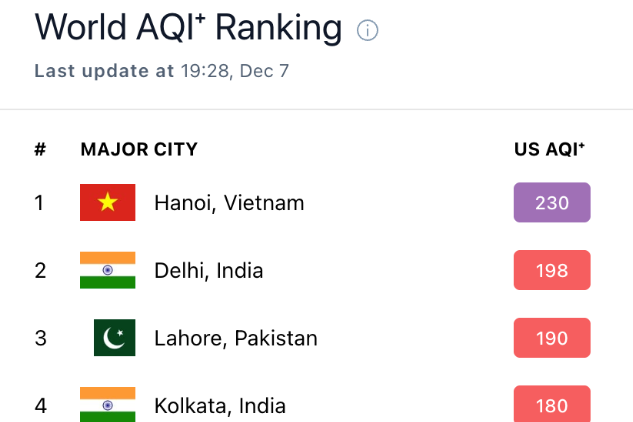The width and height of the screenshot is (633, 422).
Task: Click the Pakistan flag icon
Action: pyautogui.click(x=114, y=338)
